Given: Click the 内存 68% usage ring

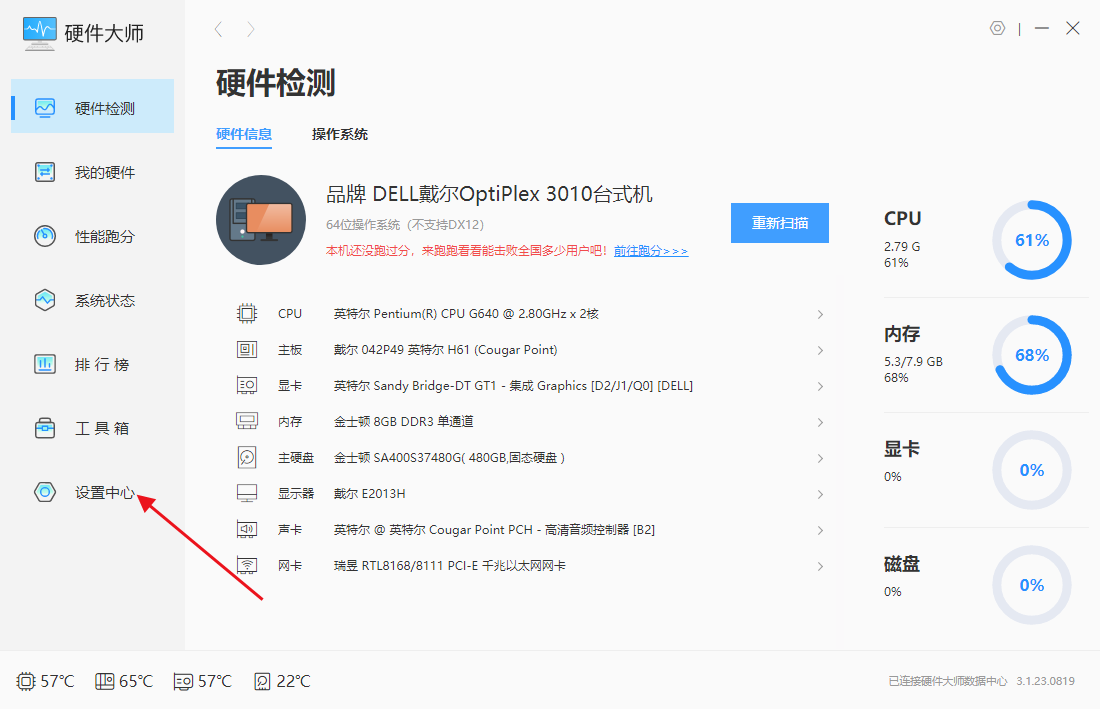Looking at the screenshot, I should 1031,355.
